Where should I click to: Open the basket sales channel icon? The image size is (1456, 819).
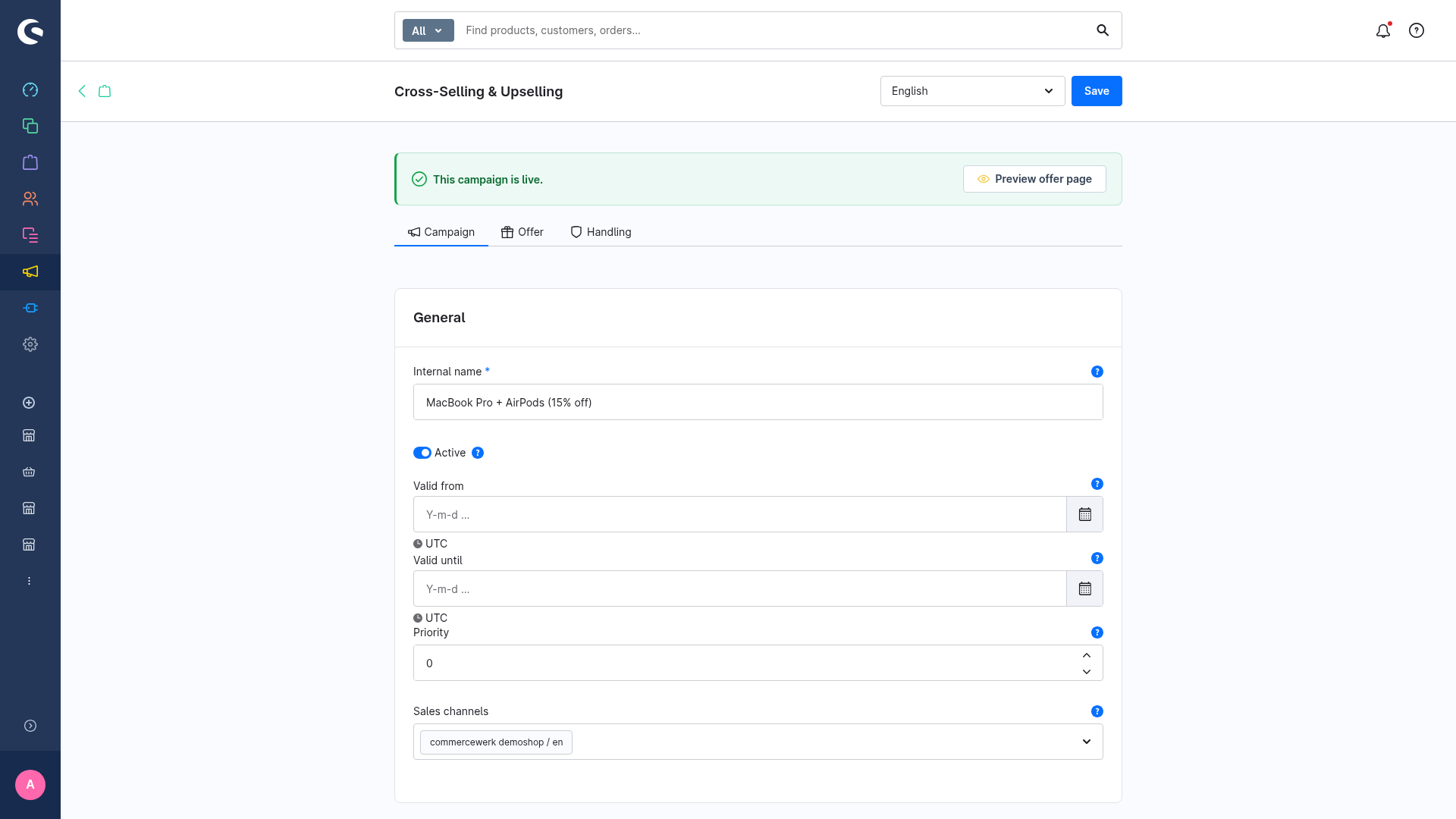29,472
